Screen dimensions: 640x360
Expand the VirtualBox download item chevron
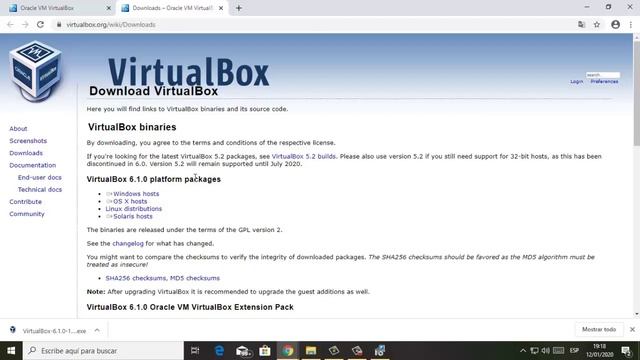click(97, 330)
